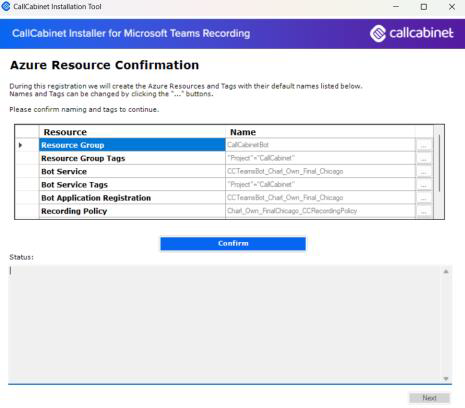
Task: Open the edit button for Resource Group row
Action: tap(424, 145)
